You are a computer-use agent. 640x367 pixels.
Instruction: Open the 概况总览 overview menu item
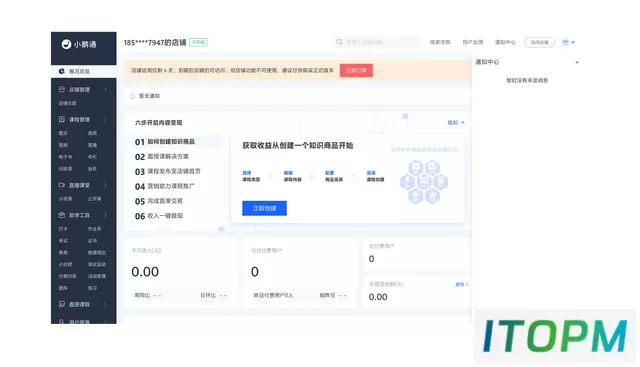(84, 71)
